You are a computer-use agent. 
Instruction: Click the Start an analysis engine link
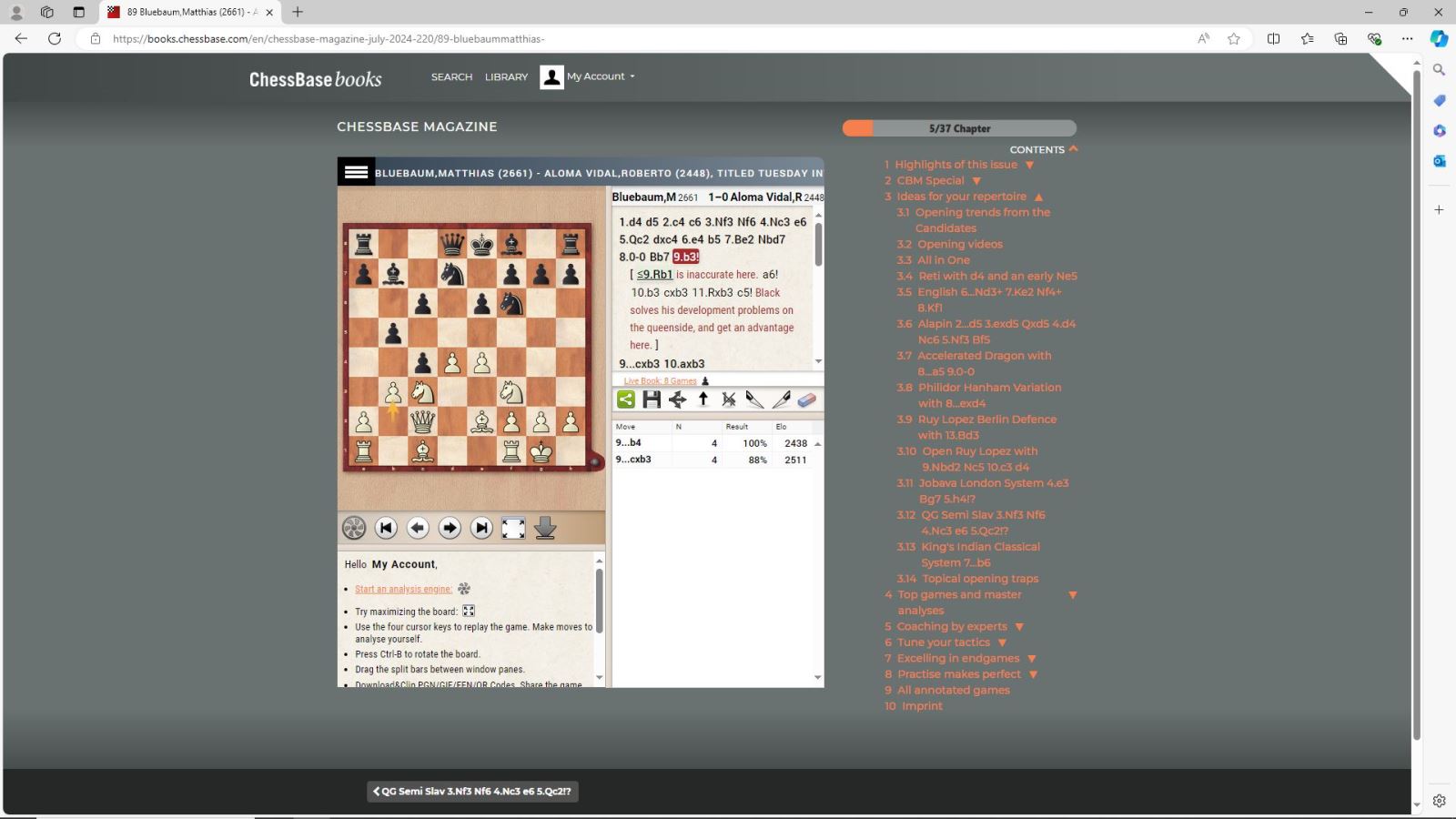click(403, 589)
